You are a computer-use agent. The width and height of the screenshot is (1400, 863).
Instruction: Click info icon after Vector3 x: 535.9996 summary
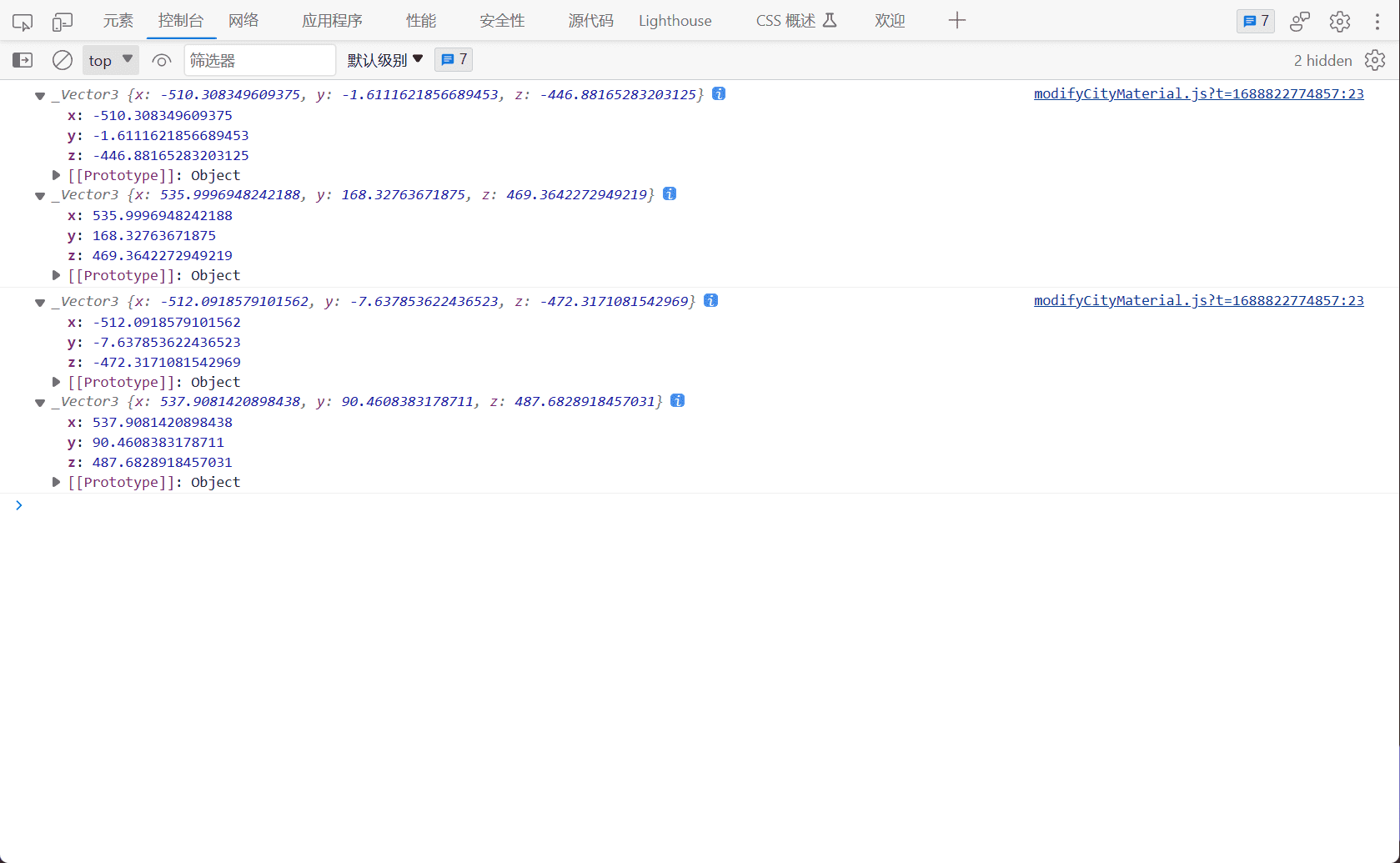click(x=670, y=193)
